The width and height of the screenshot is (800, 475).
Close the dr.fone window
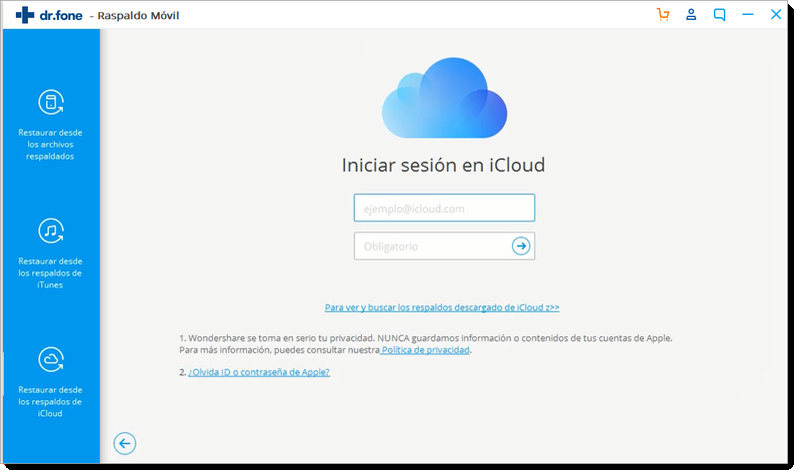click(x=776, y=14)
